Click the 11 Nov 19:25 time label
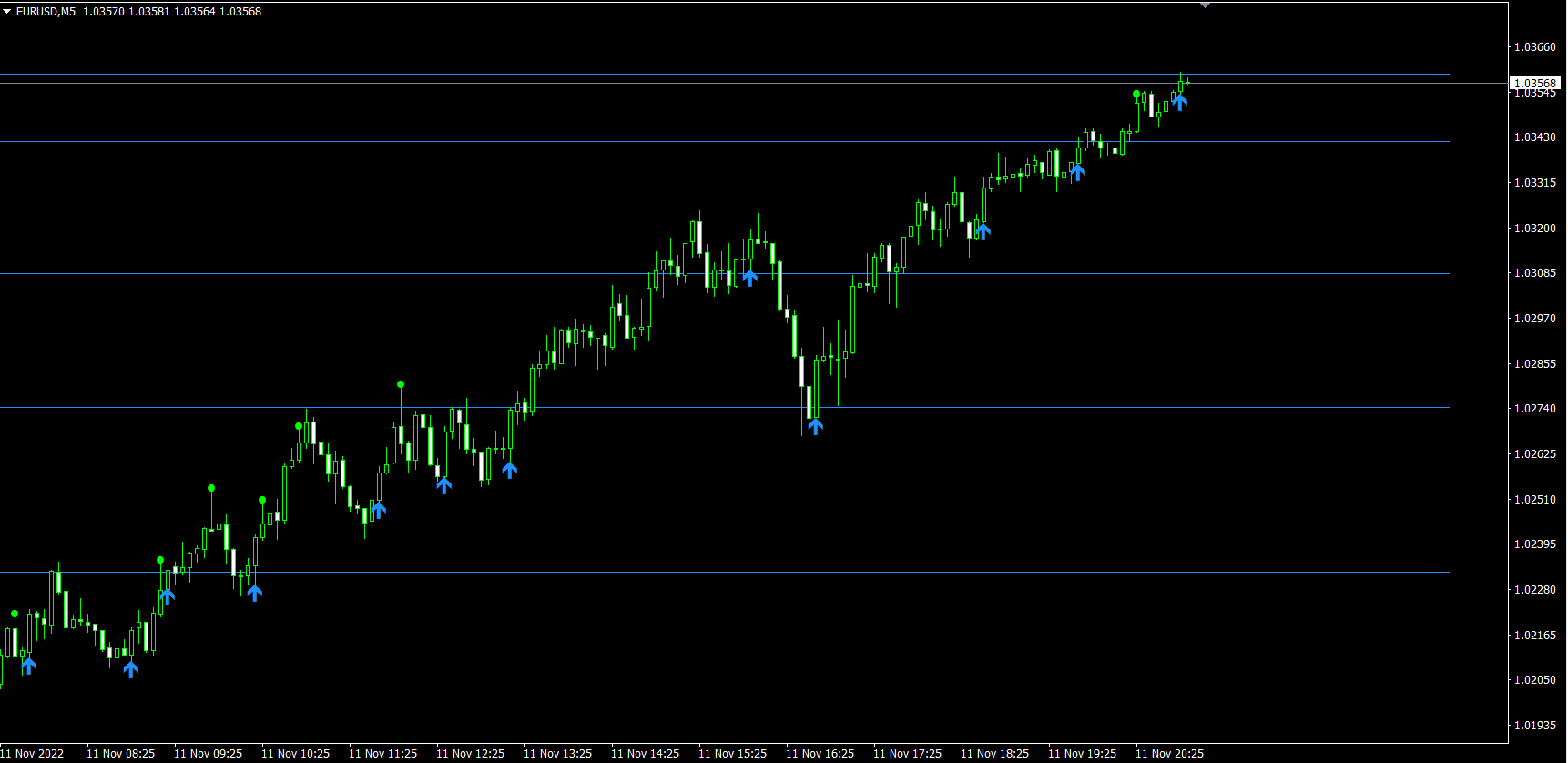Screen dimensions: 1568x763 coord(1083,754)
